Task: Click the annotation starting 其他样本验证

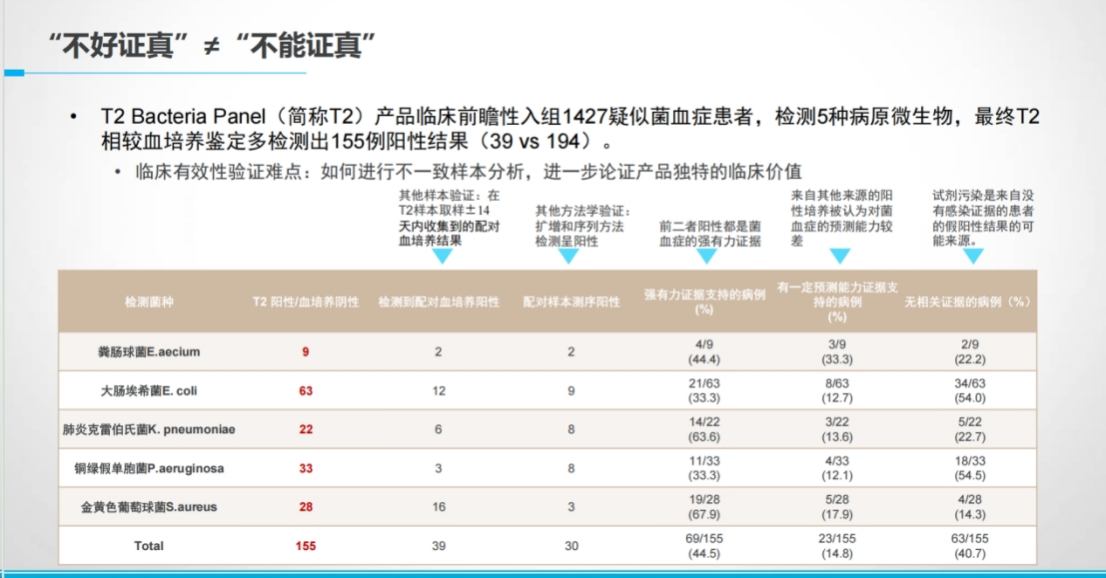Action: (449, 218)
